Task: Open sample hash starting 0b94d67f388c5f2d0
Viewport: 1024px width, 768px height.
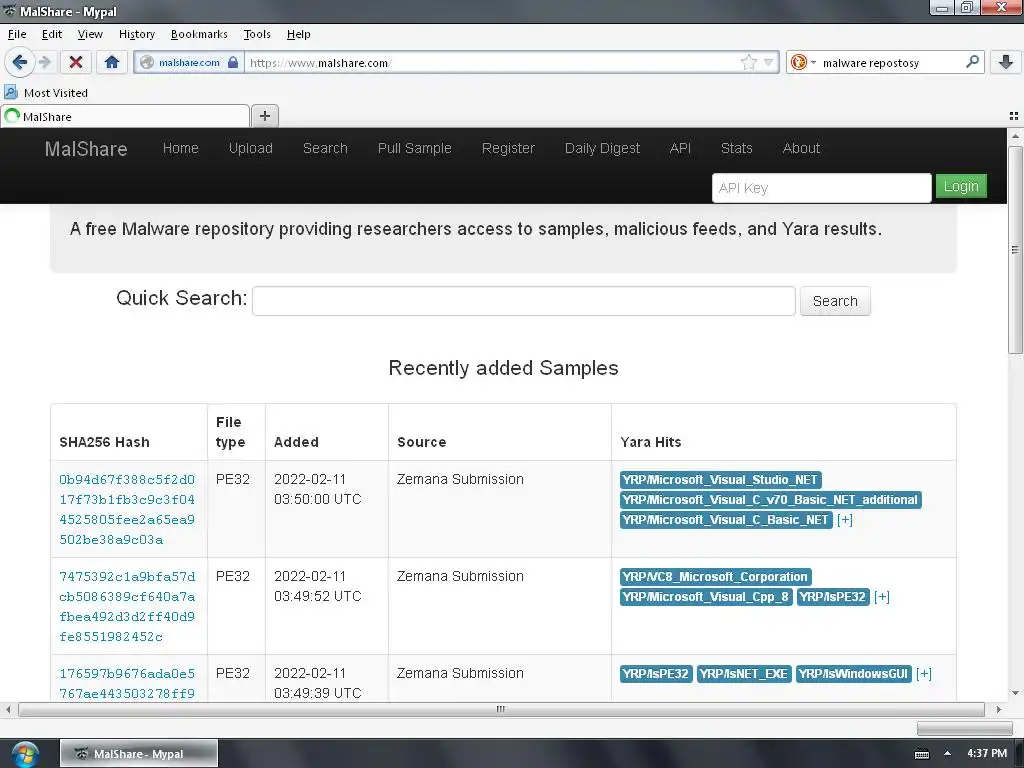Action: [x=127, y=509]
